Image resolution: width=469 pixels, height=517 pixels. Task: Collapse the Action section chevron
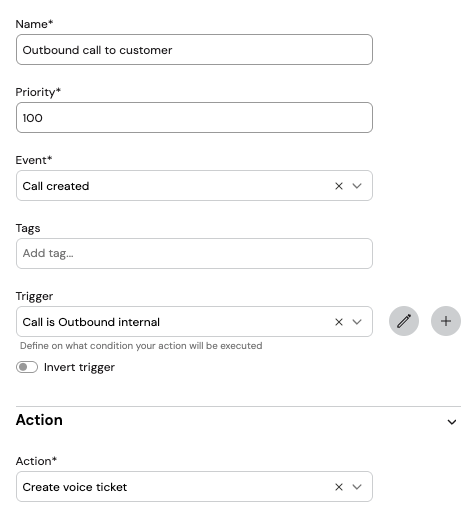tap(452, 422)
